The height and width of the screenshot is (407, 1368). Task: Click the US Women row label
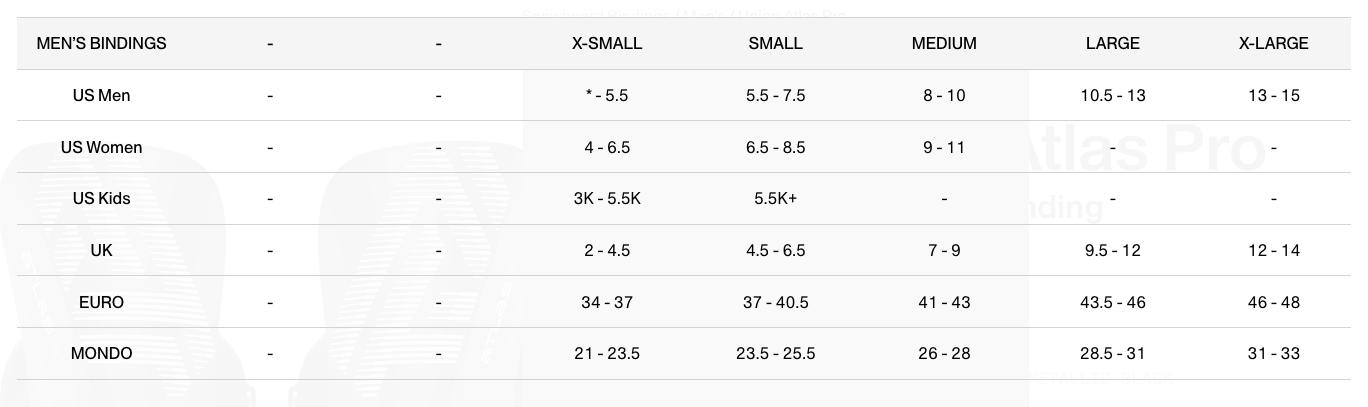(x=101, y=147)
